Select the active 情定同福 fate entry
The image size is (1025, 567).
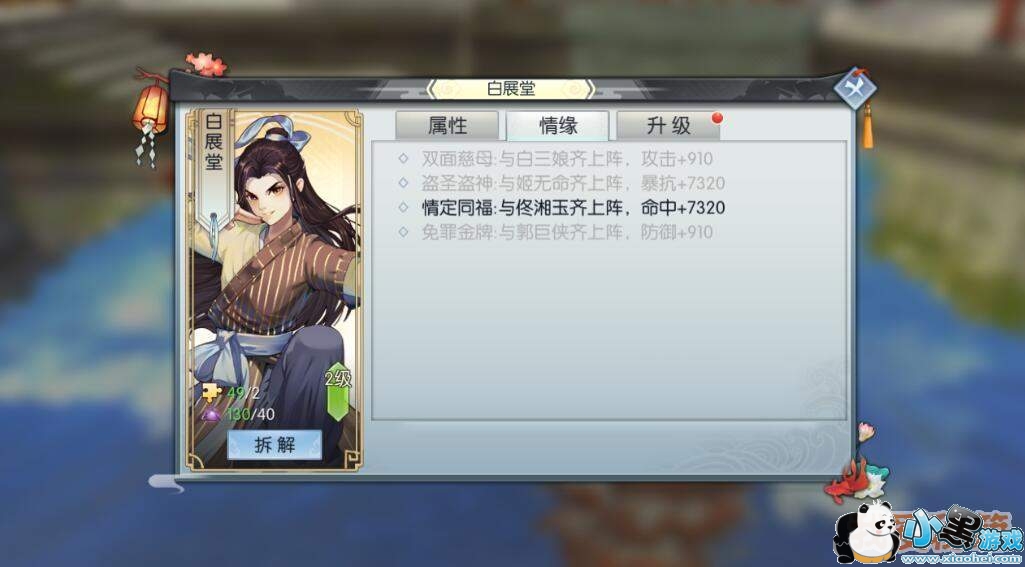(562, 208)
